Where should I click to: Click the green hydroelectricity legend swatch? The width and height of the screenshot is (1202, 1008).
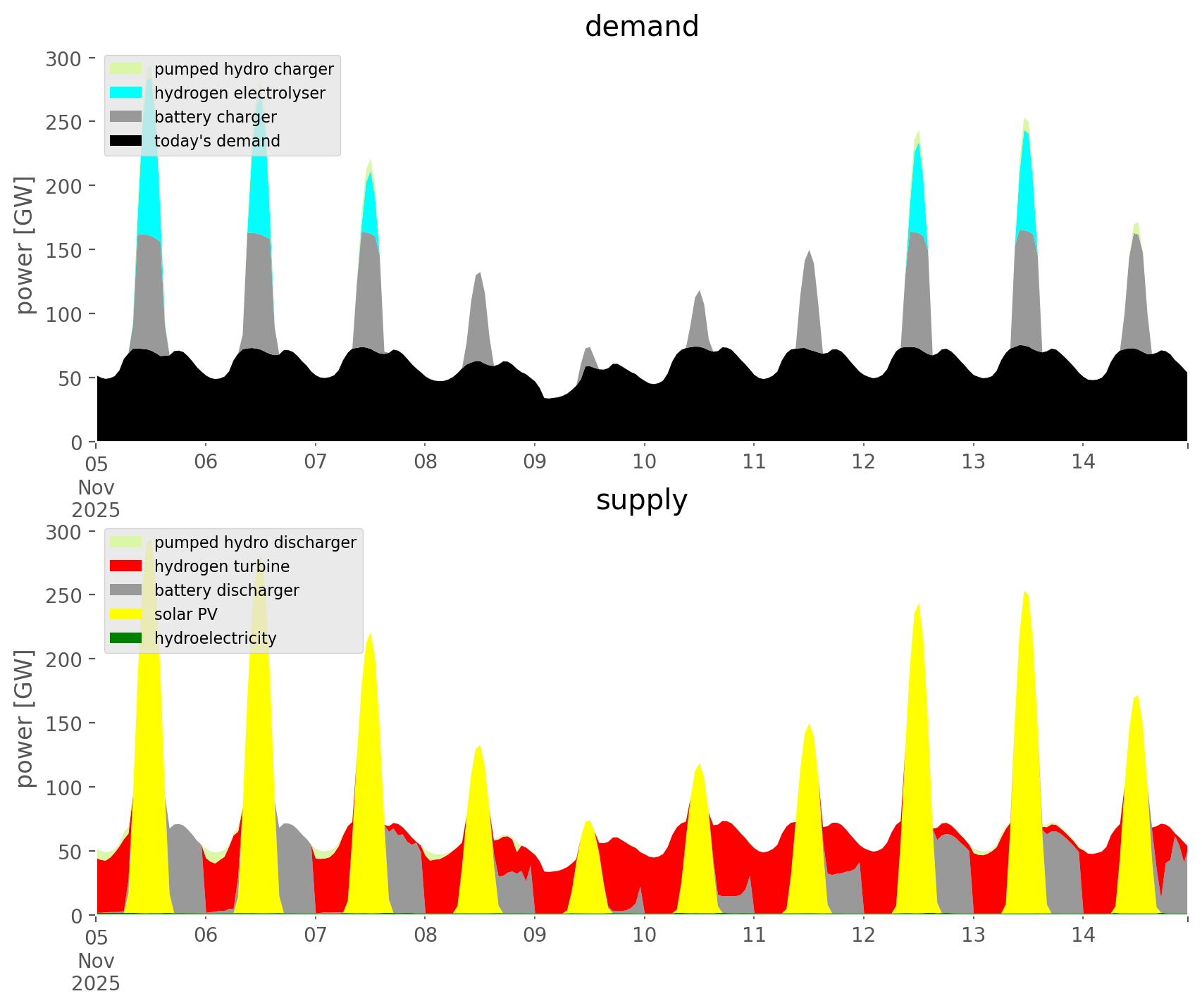coord(127,638)
